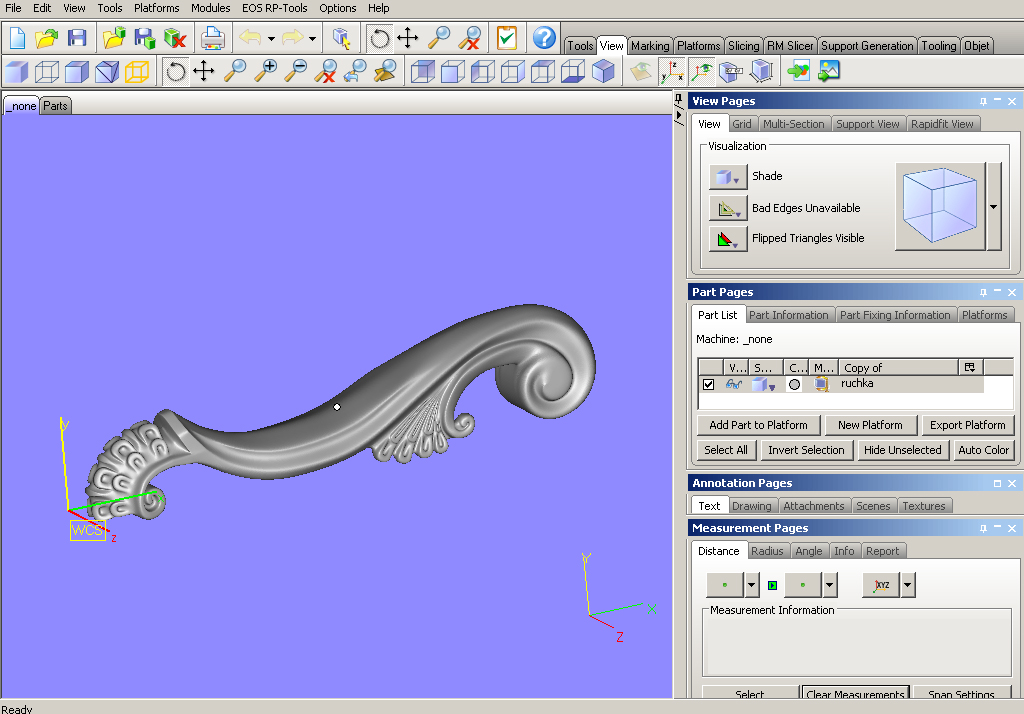Open the clipboard checkmark icon

(507, 38)
